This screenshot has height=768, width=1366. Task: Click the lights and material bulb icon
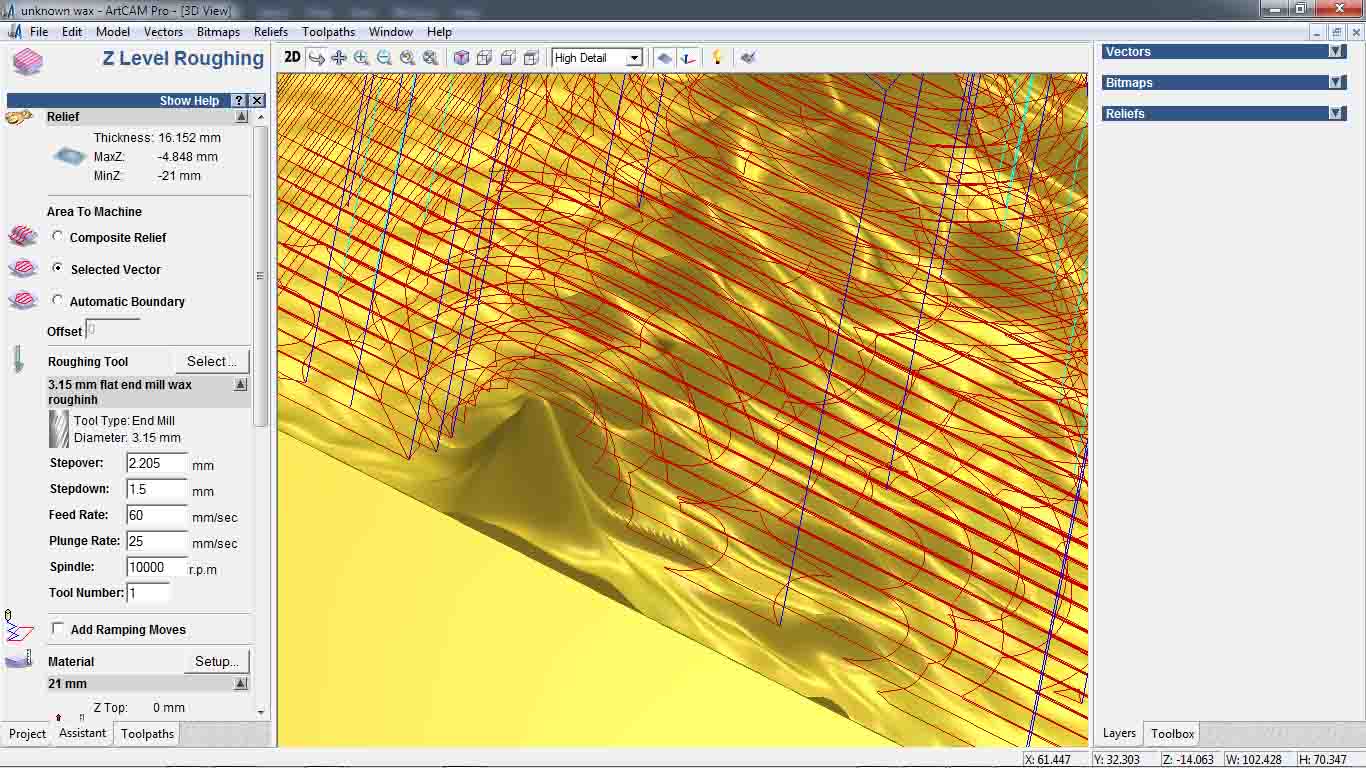pyautogui.click(x=717, y=58)
